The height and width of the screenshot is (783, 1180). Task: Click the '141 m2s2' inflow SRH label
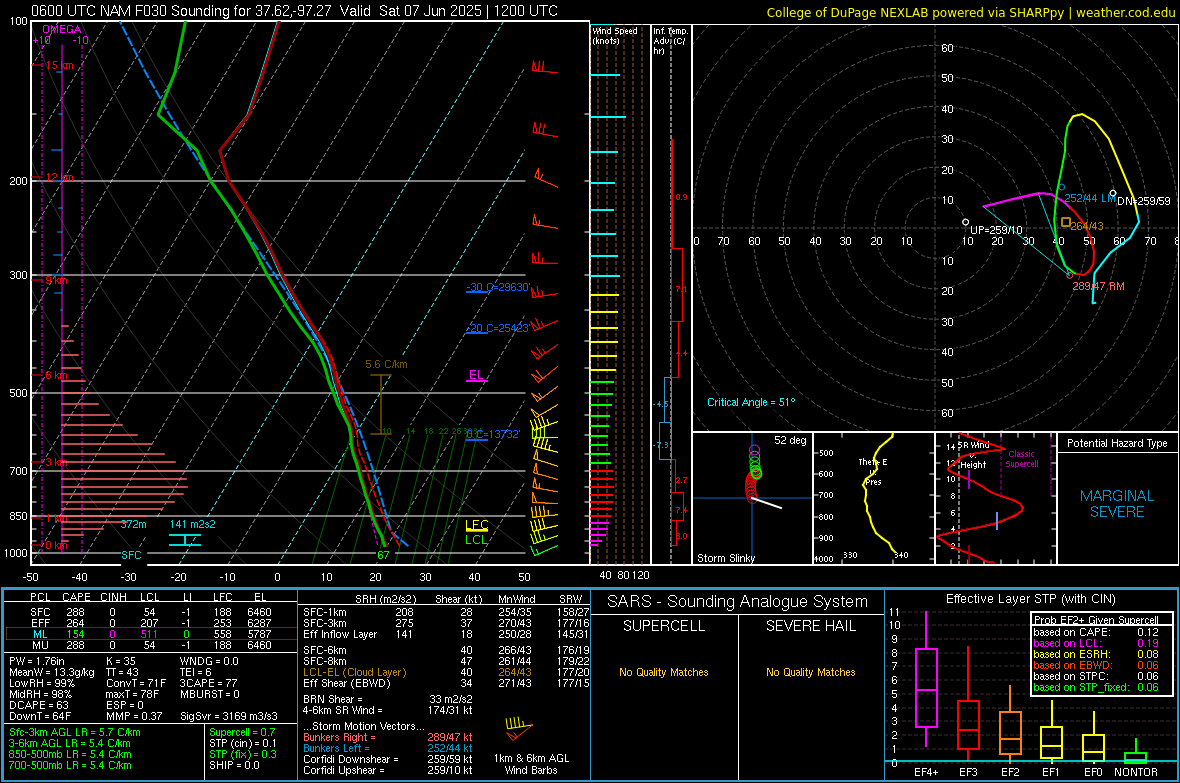(x=192, y=524)
